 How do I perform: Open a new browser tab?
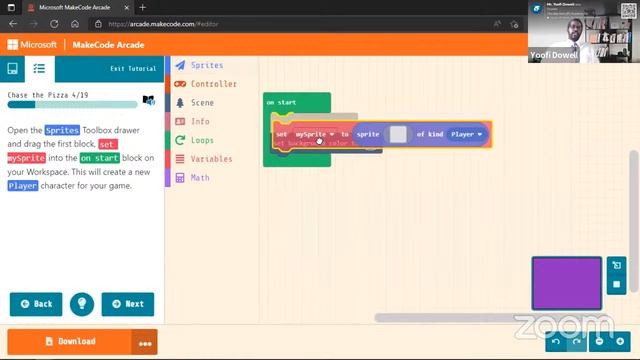click(x=142, y=7)
